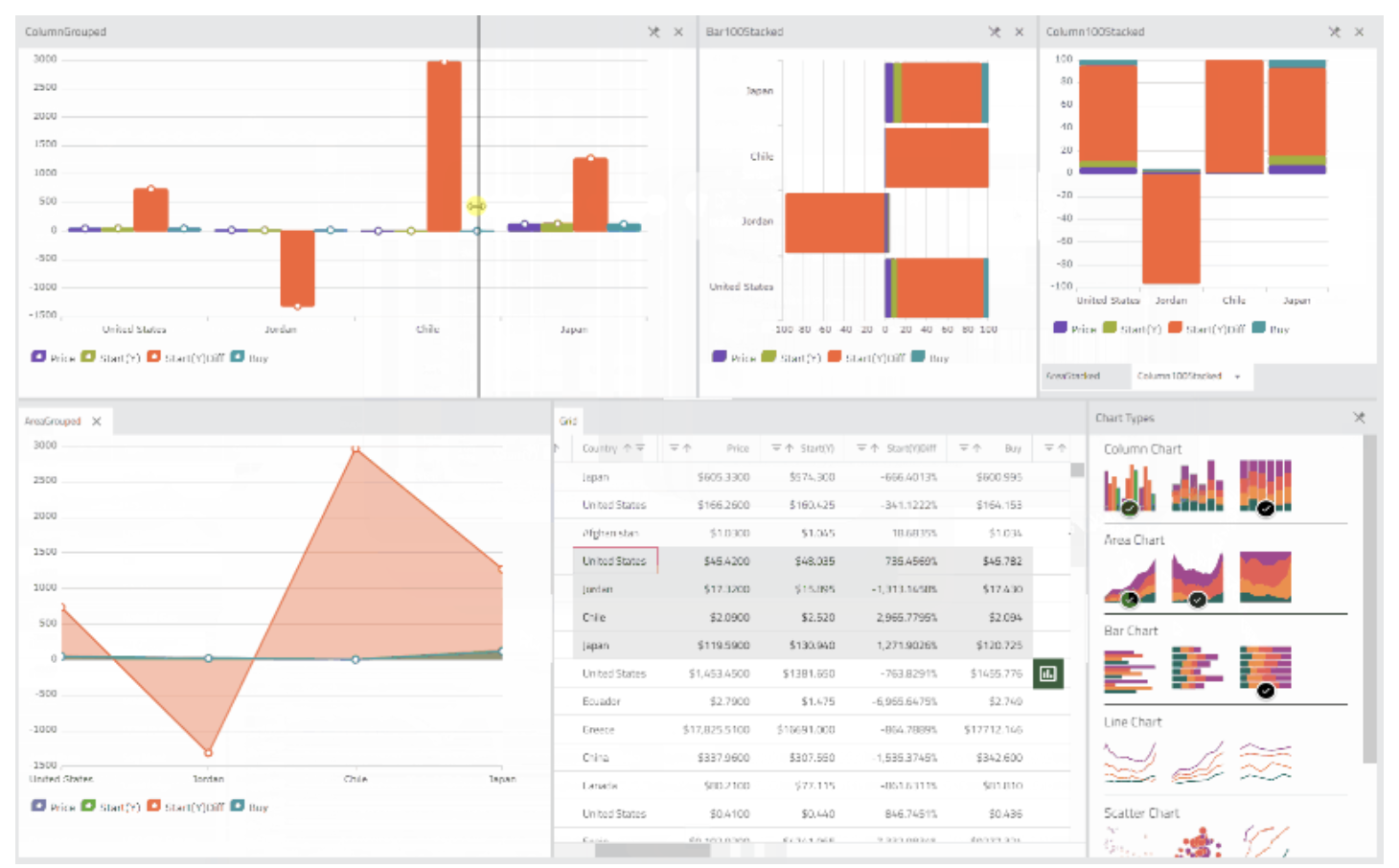1399x868 pixels.
Task: Unpin the ColumnGrouped chart pane
Action: (654, 33)
